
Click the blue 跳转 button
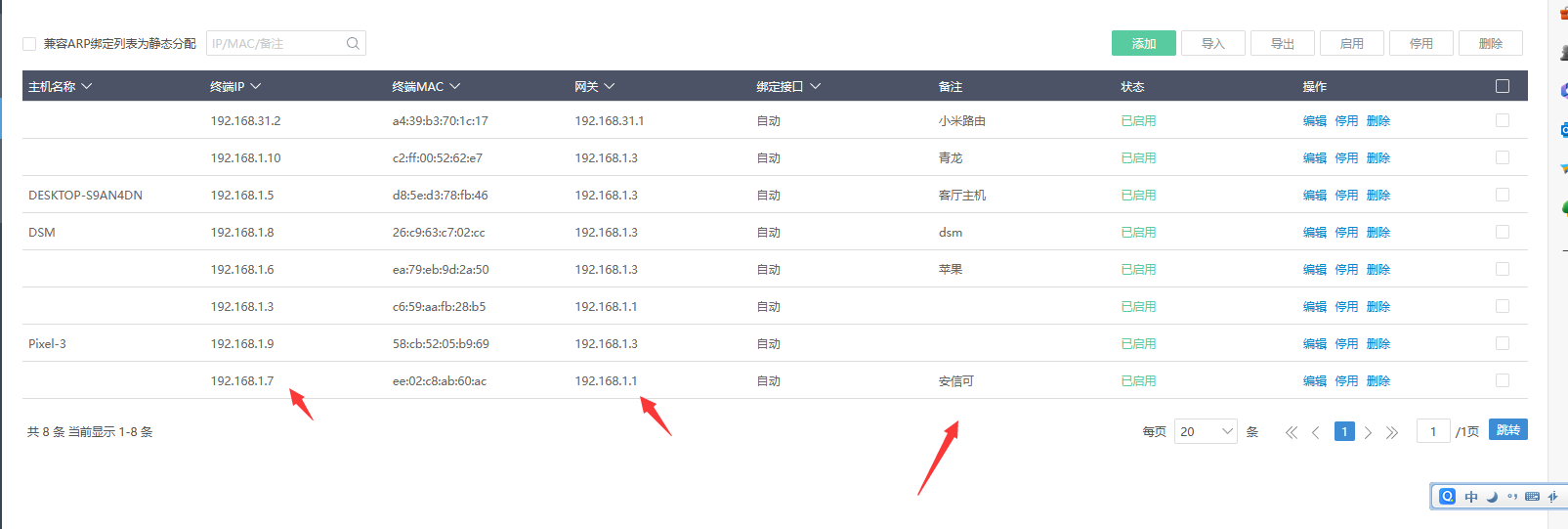pos(1508,430)
